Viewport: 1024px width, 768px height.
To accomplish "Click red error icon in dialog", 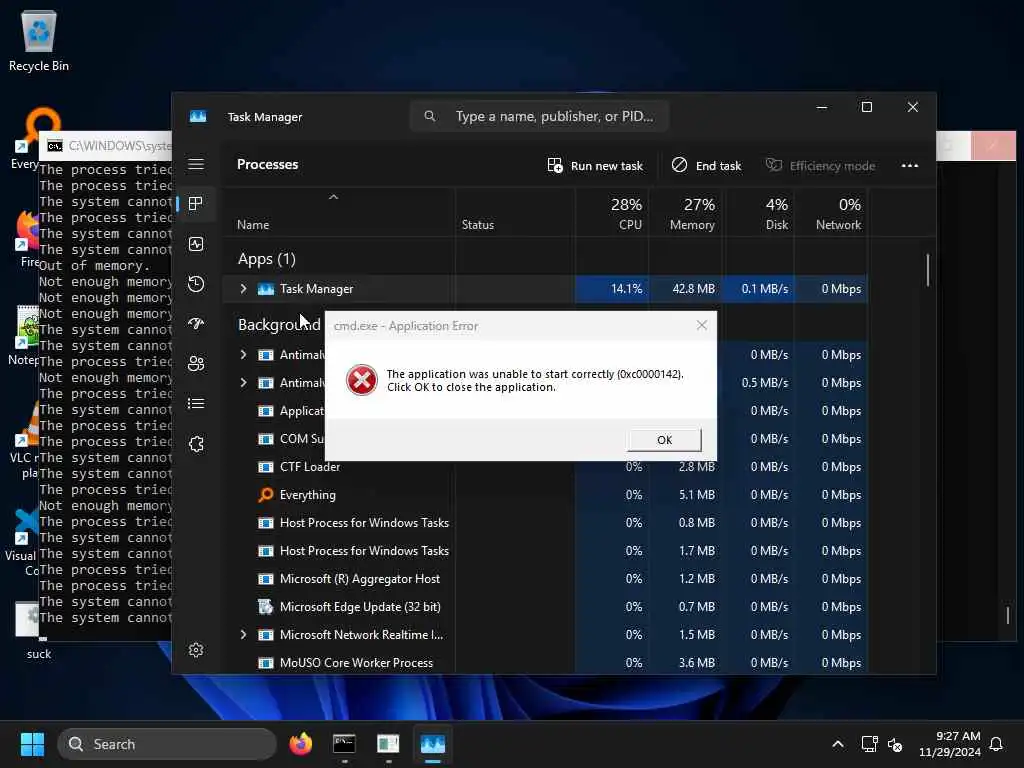I will click(362, 380).
